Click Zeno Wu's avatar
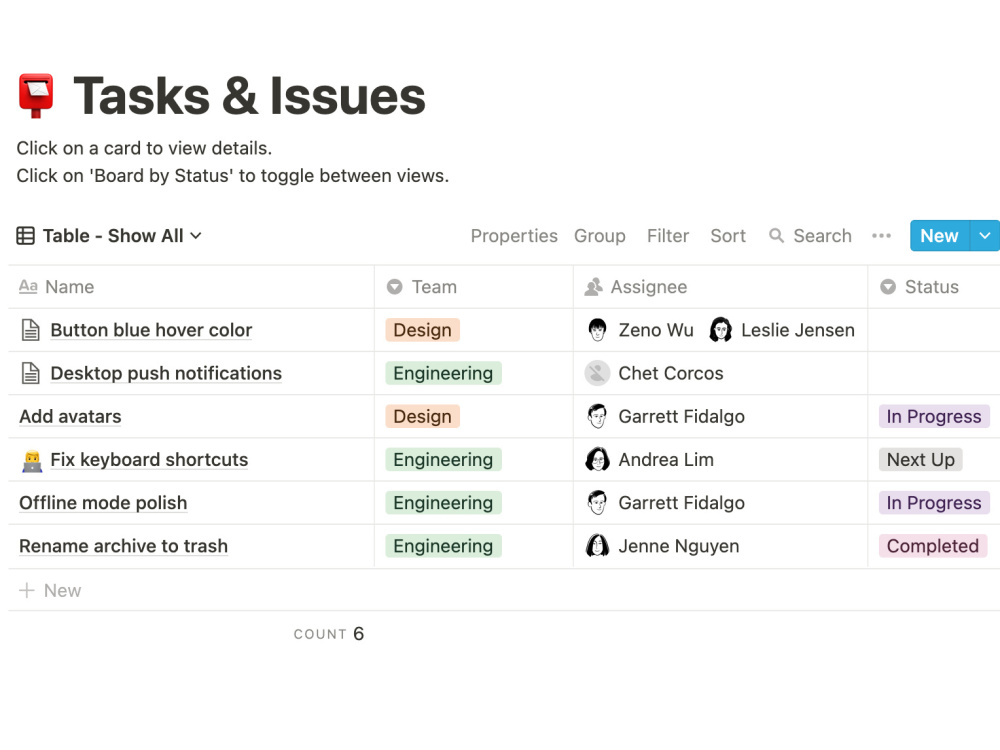Screen dimensions: 1000x750 [x=598, y=330]
